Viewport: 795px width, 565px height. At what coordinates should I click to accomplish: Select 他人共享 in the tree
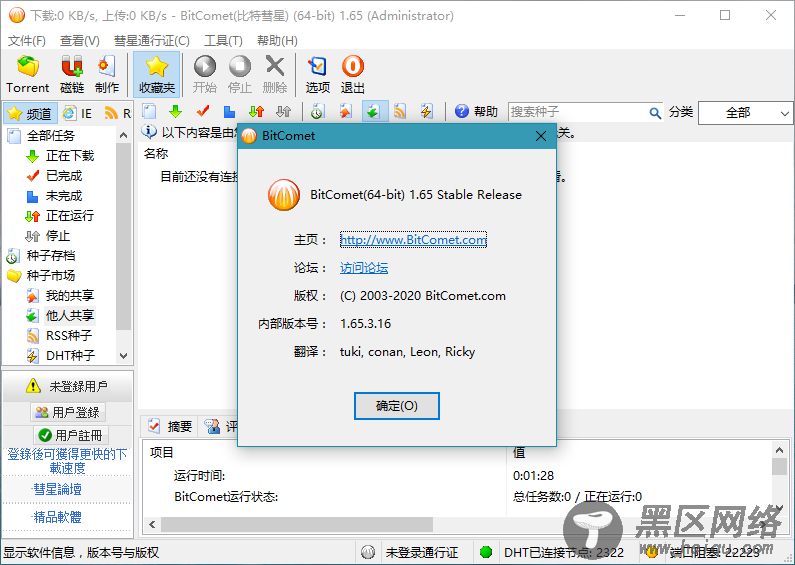pos(70,315)
